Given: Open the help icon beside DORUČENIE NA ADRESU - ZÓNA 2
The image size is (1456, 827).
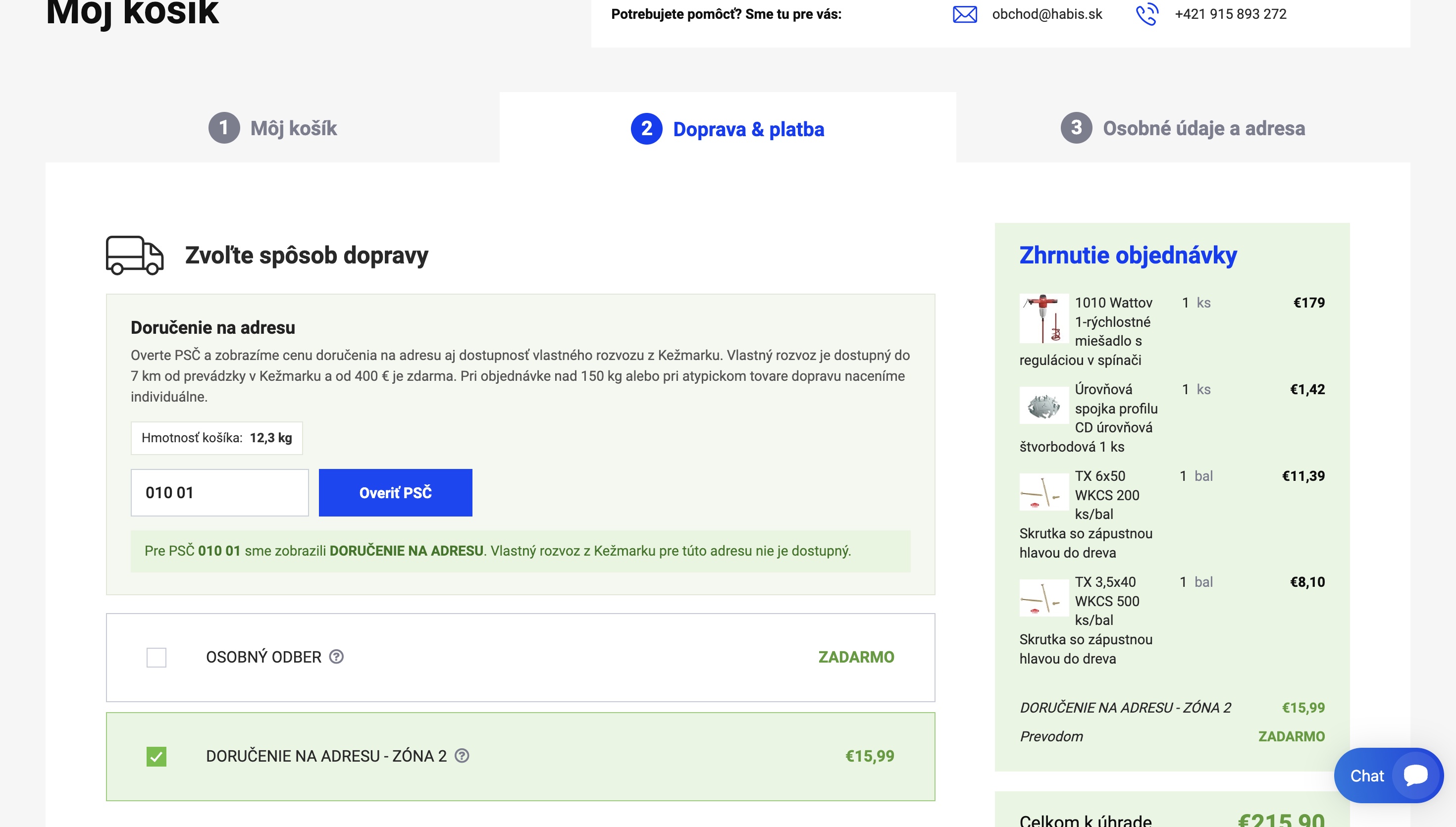Looking at the screenshot, I should [x=462, y=755].
